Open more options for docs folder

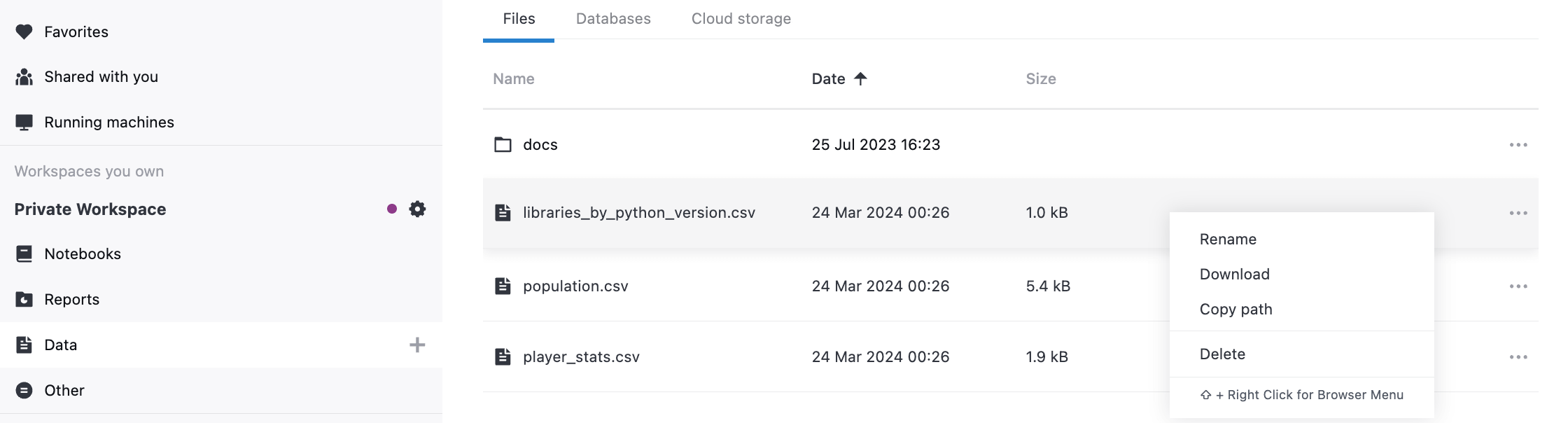(x=1518, y=145)
